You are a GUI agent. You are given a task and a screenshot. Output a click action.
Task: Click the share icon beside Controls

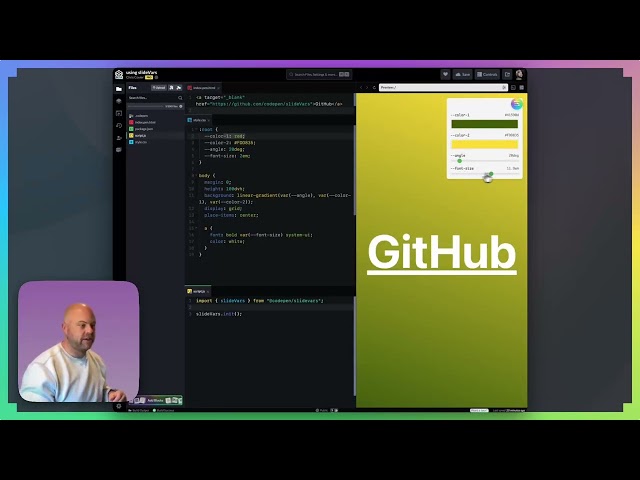[x=507, y=74]
